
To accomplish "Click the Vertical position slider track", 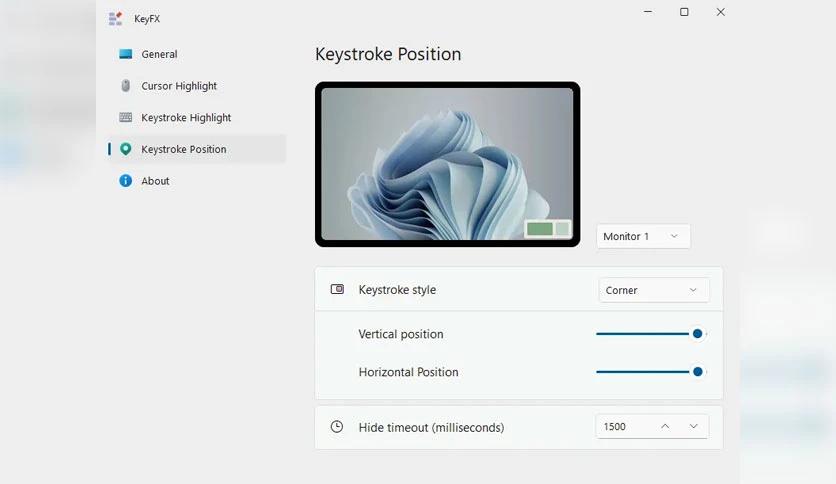I will (644, 334).
